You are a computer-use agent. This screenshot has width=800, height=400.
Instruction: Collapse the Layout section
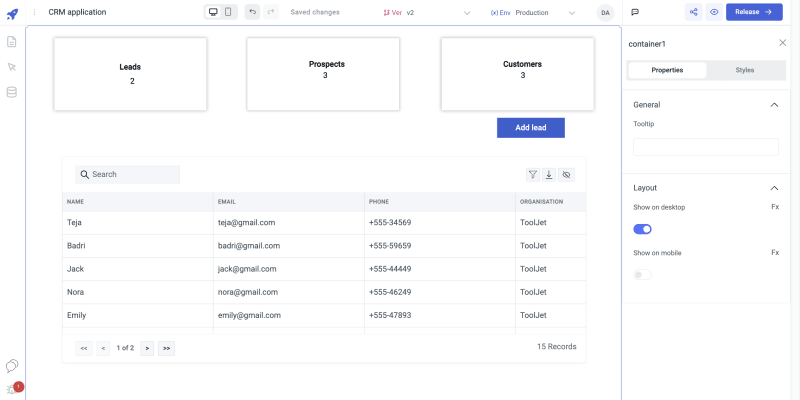pos(774,188)
